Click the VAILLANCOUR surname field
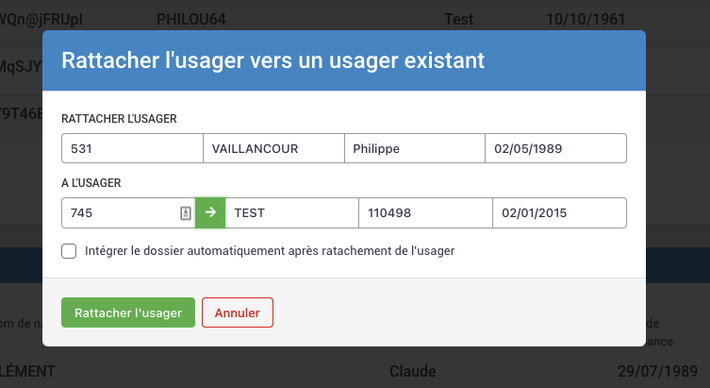The width and height of the screenshot is (710, 388). (x=273, y=148)
